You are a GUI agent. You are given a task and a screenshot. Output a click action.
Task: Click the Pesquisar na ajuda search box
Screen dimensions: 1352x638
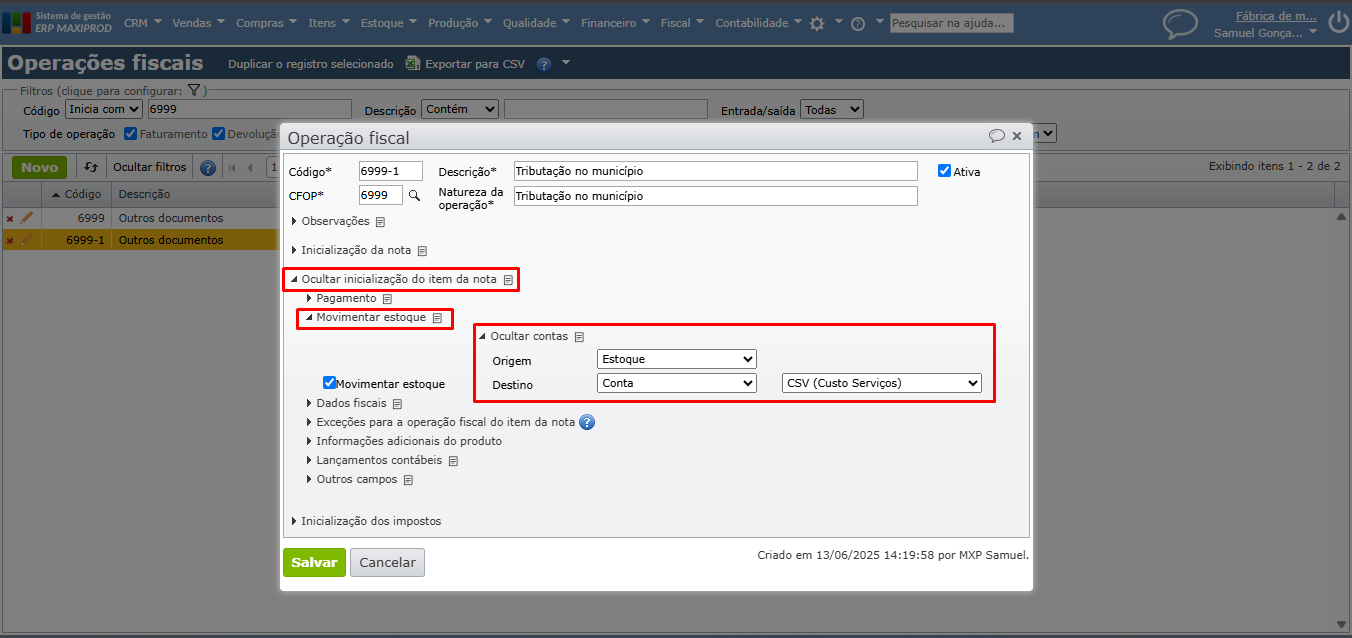(x=952, y=23)
